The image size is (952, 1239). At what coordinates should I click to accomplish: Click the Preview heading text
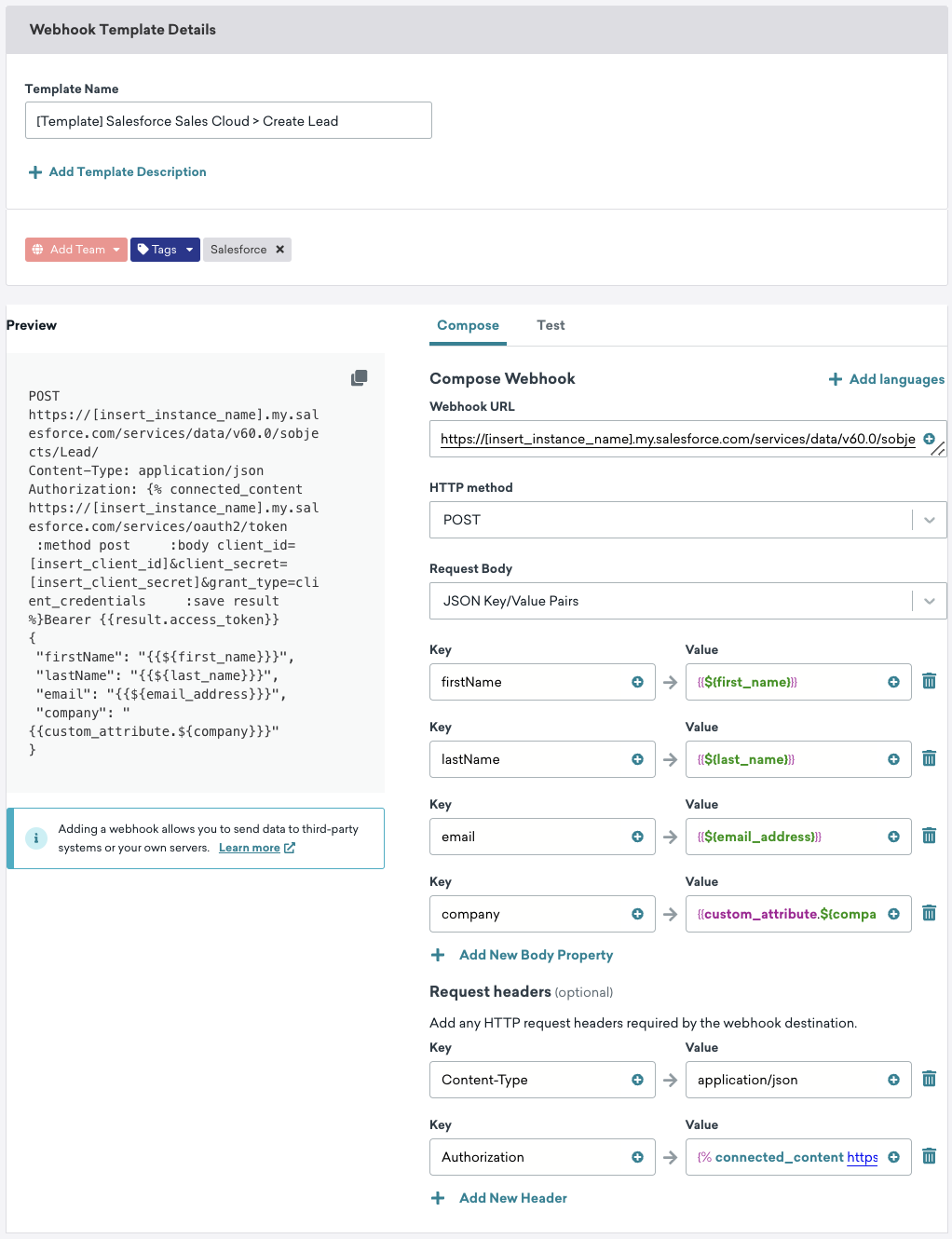pos(32,325)
